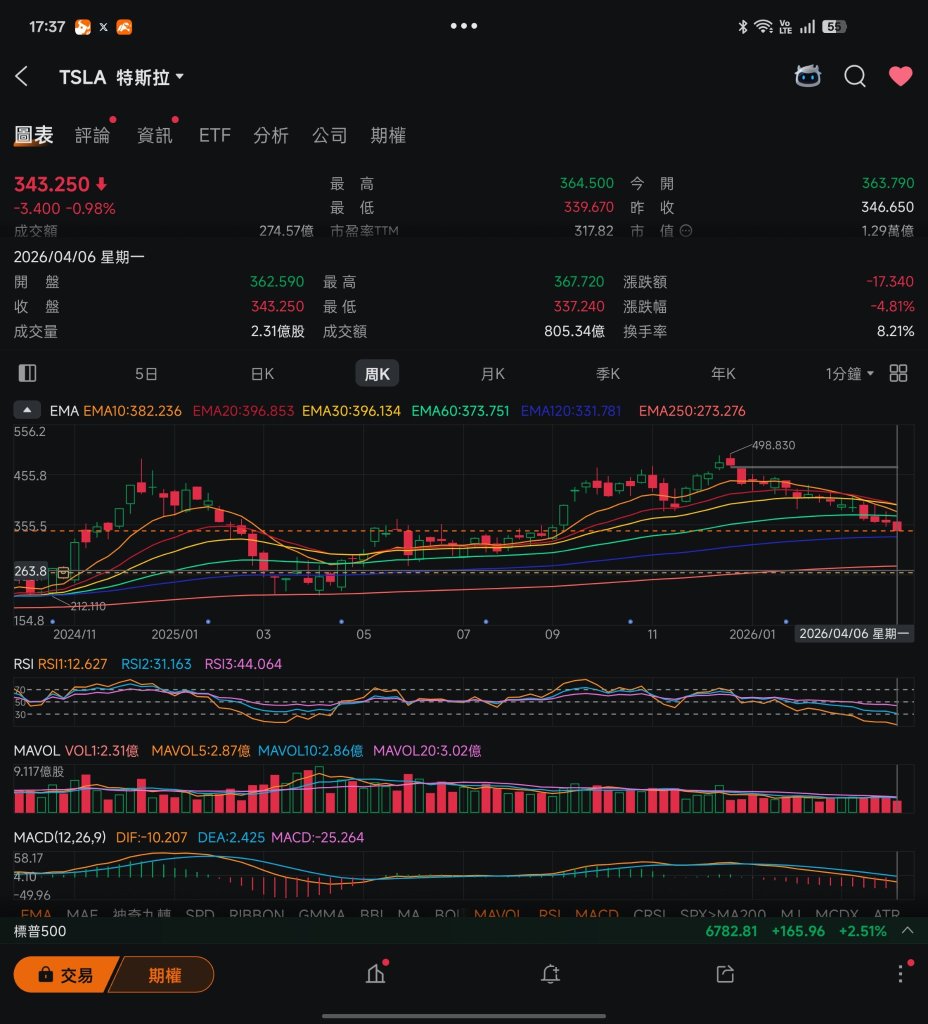Select the 月K chart period

coord(492,374)
